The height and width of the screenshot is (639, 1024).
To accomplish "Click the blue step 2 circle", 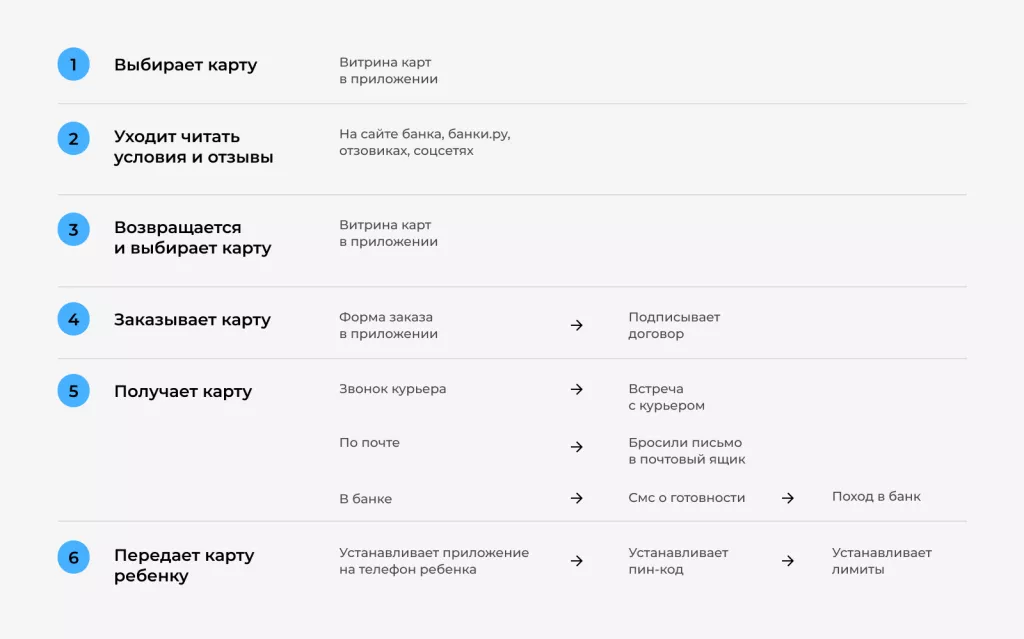I will pos(73,138).
